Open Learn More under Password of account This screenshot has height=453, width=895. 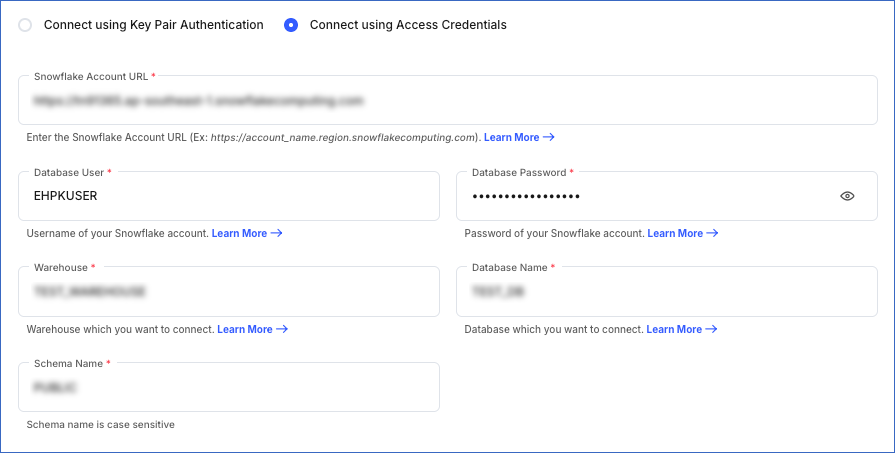[682, 233]
